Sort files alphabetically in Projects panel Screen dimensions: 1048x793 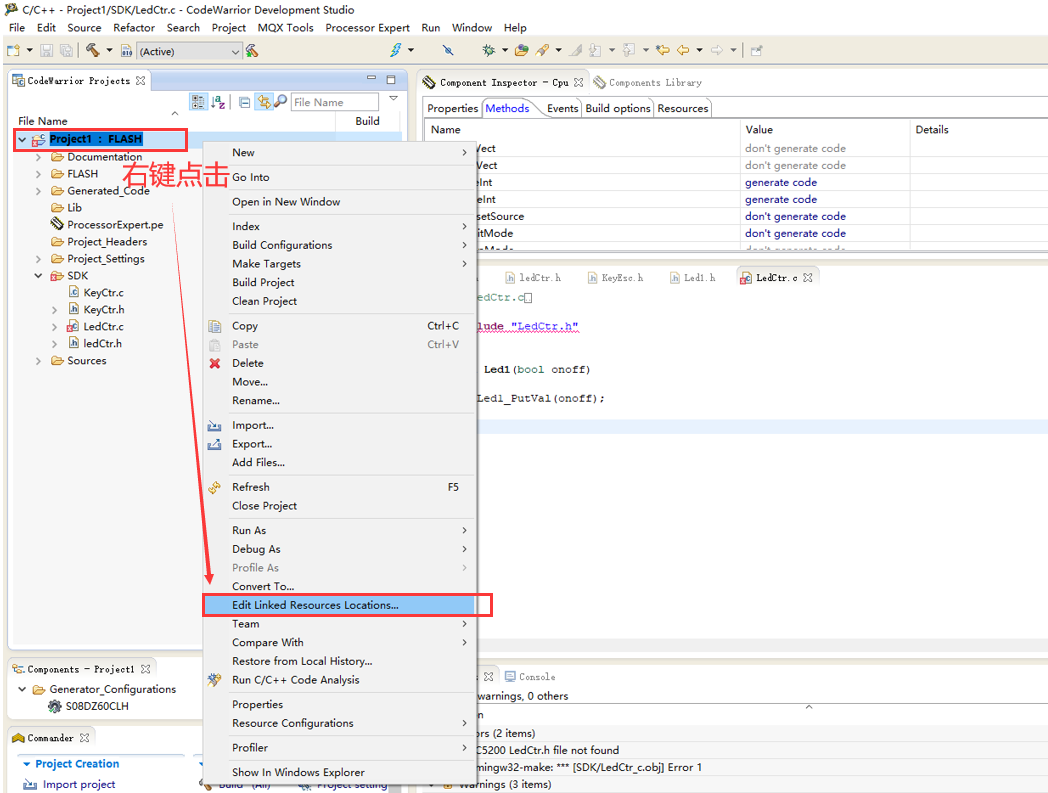coord(218,102)
